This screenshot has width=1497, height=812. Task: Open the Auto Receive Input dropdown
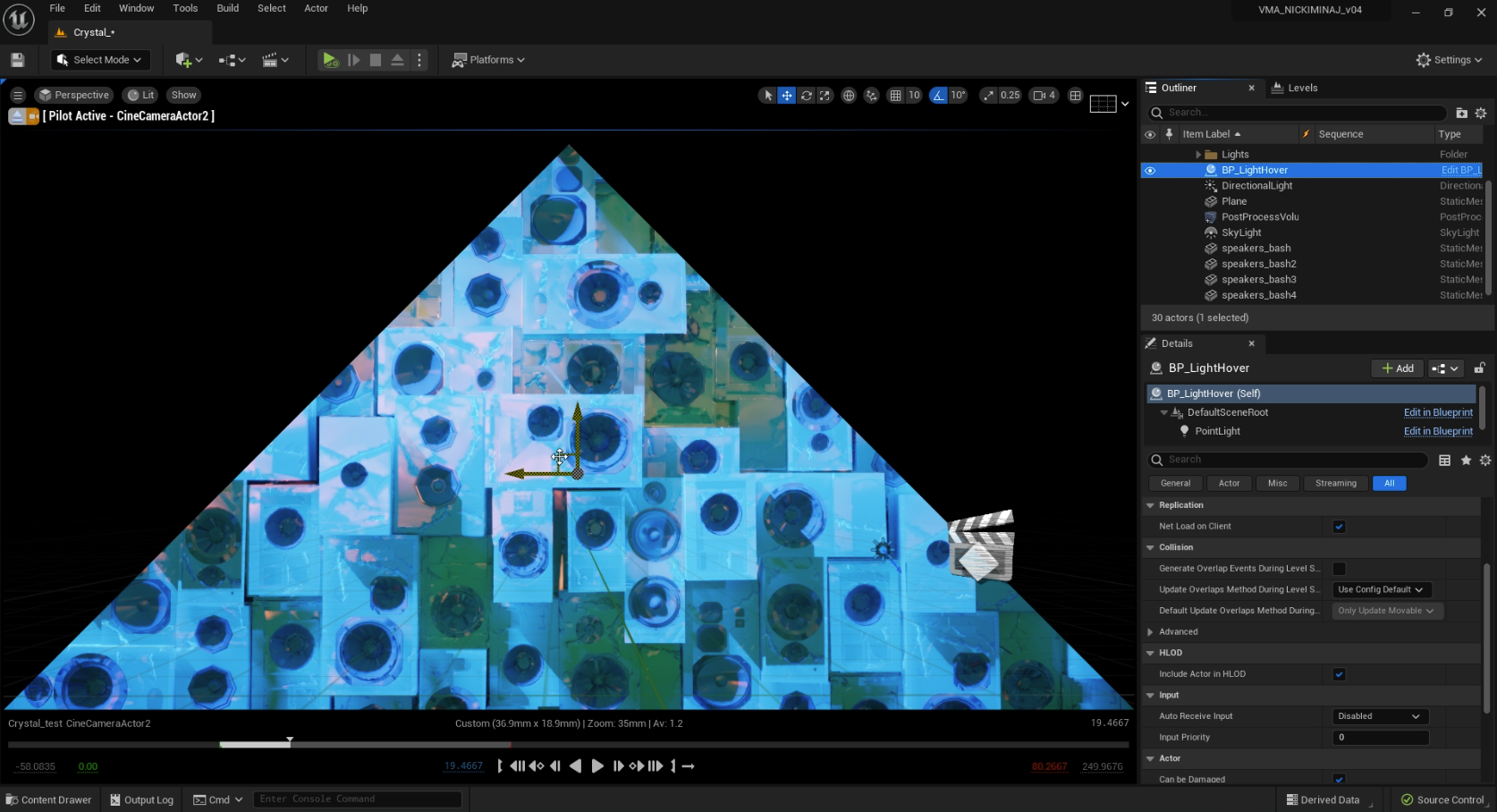[x=1378, y=716]
